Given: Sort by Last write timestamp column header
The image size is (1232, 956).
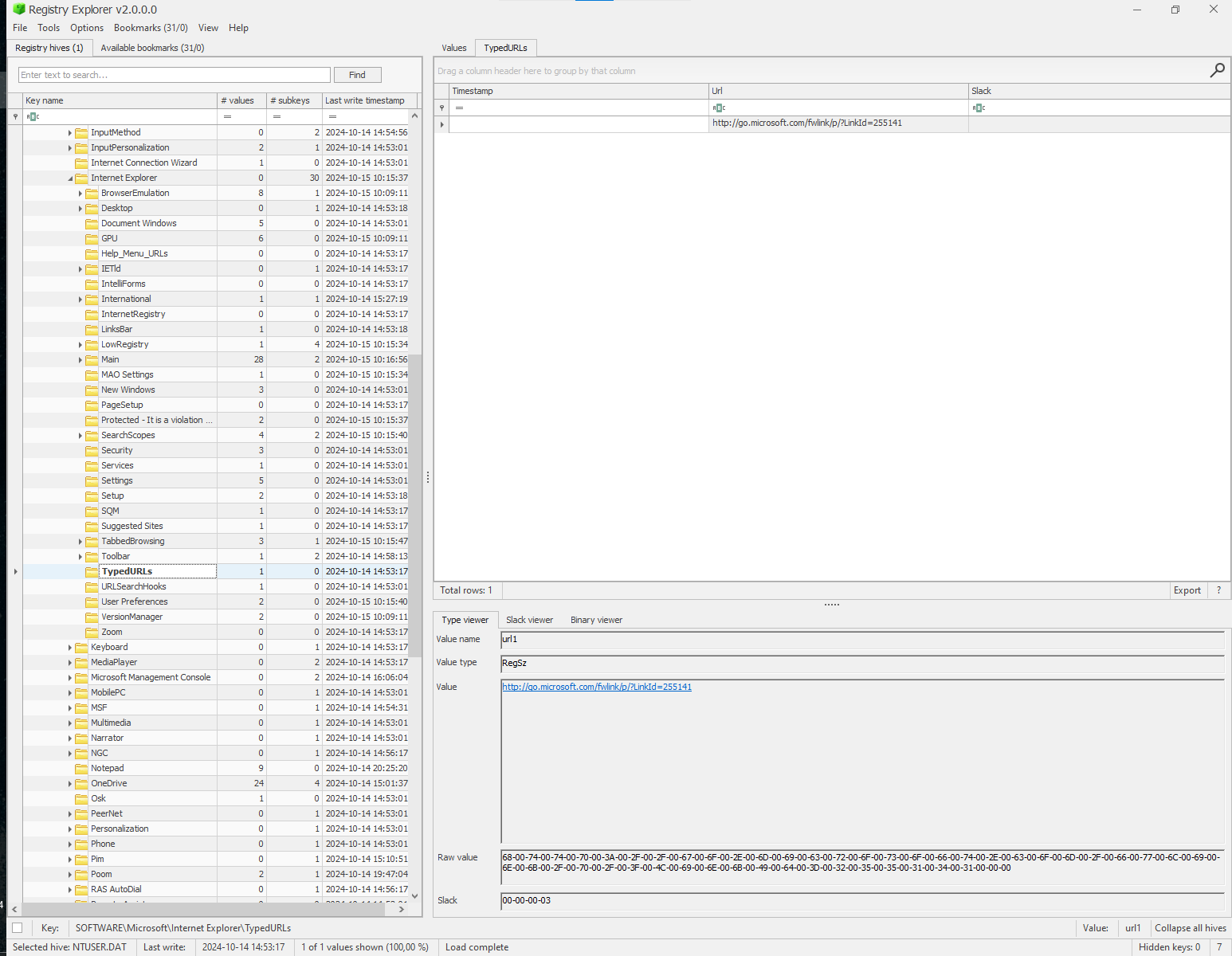Looking at the screenshot, I should click(368, 100).
